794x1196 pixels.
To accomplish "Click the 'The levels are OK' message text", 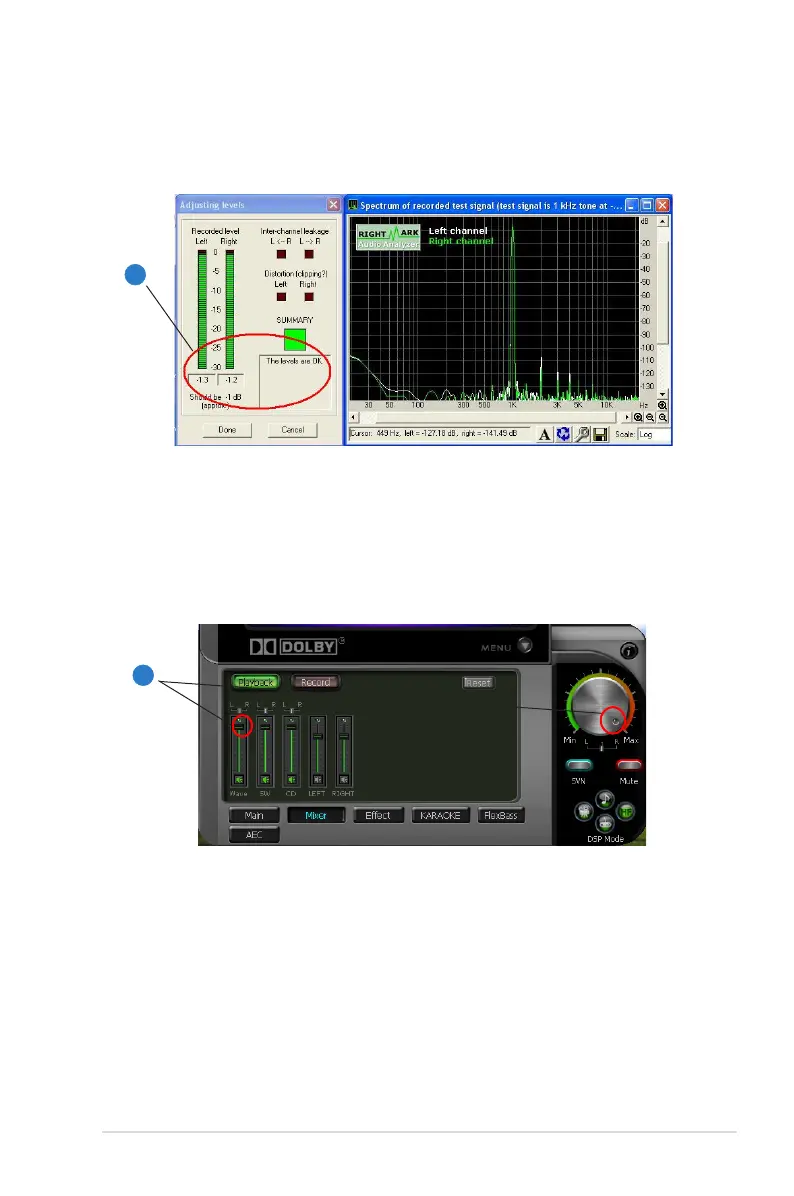I will coord(294,362).
